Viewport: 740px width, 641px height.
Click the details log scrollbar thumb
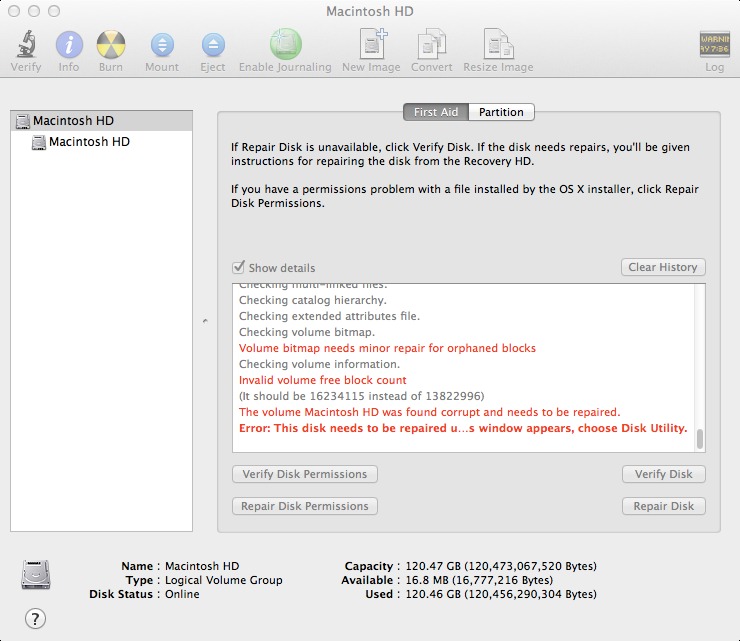coord(700,439)
